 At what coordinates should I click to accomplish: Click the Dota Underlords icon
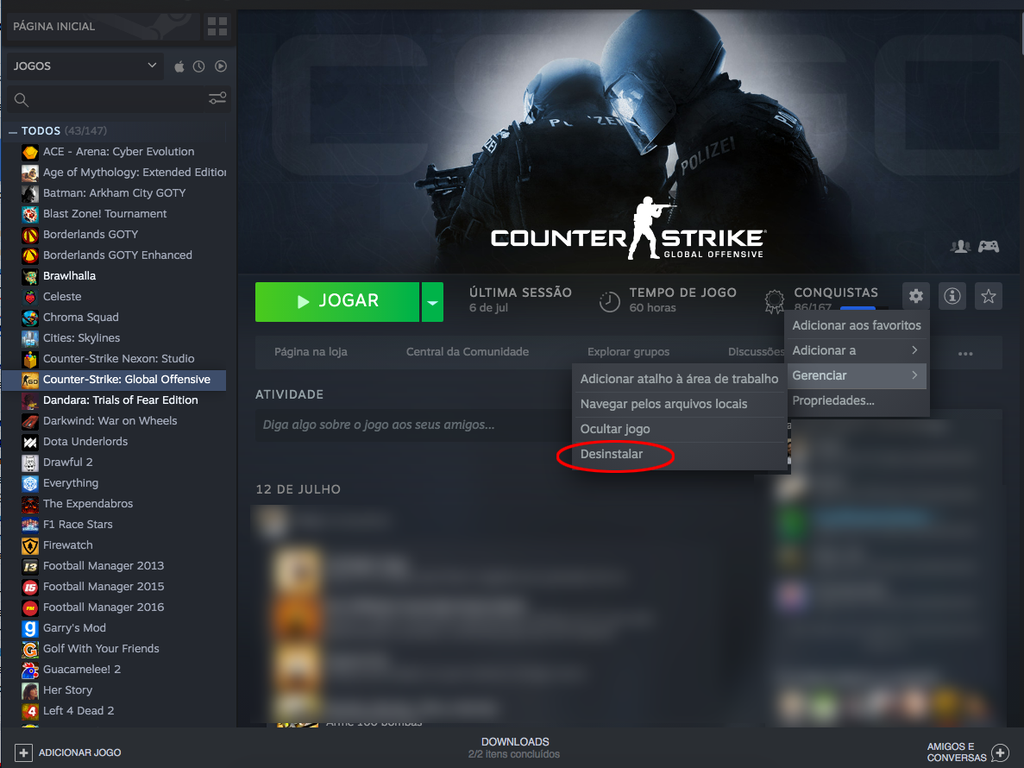coord(30,442)
